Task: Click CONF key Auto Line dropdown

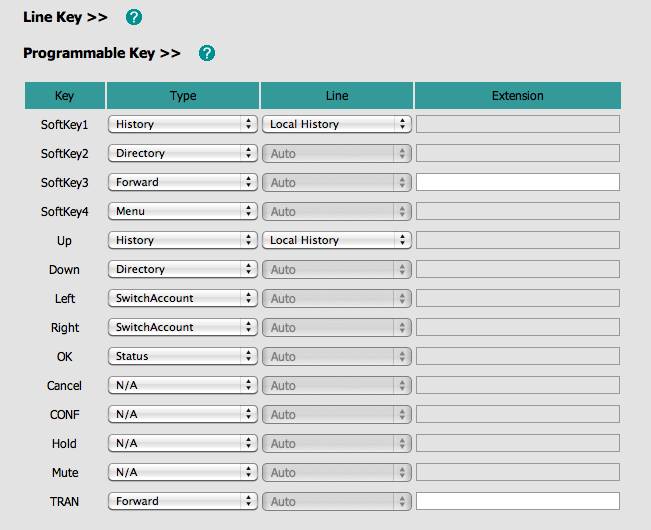Action: [x=337, y=415]
